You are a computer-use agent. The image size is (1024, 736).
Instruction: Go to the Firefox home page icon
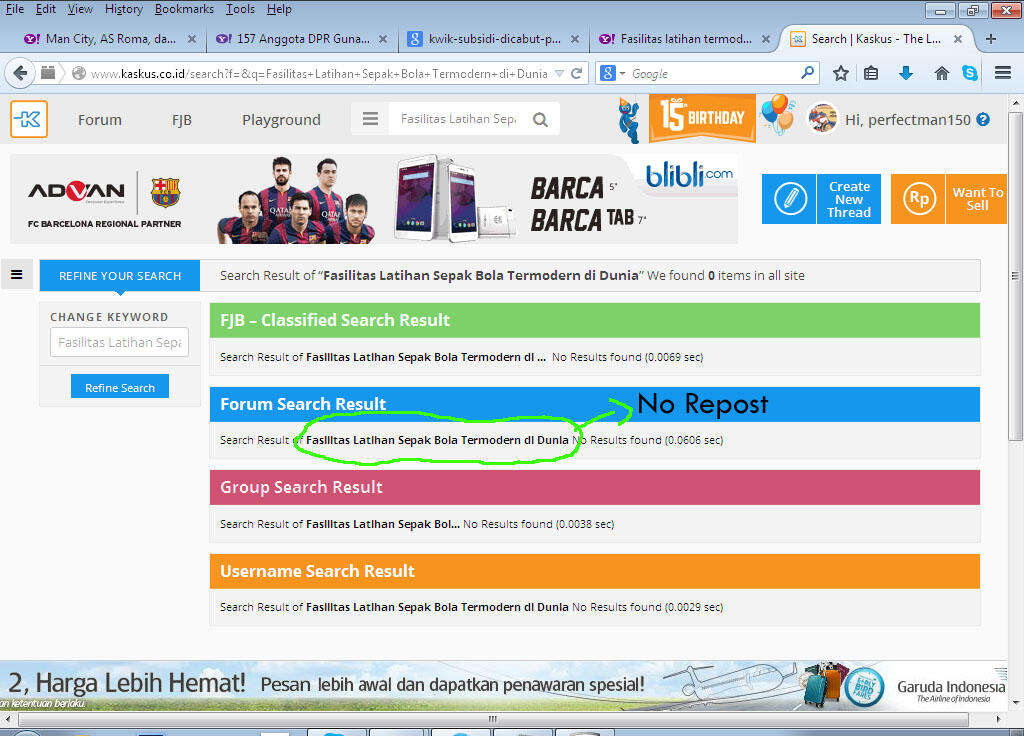click(x=941, y=73)
